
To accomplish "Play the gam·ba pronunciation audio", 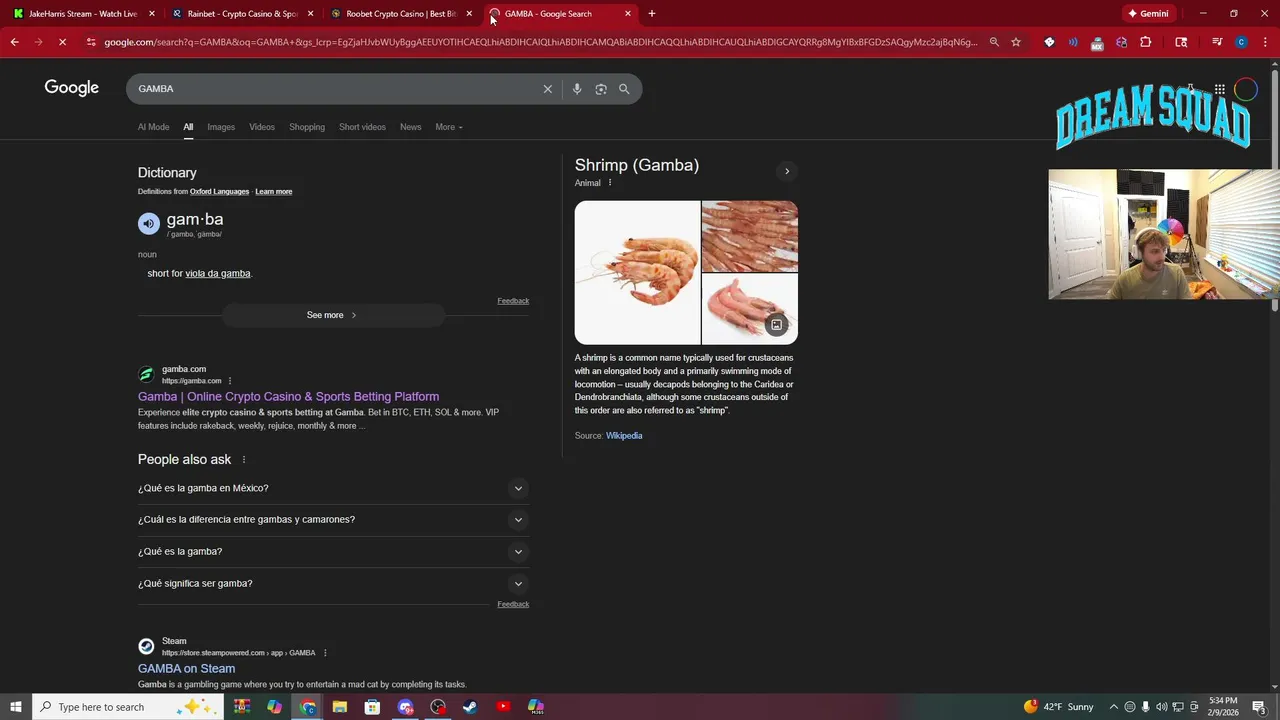I will point(148,224).
